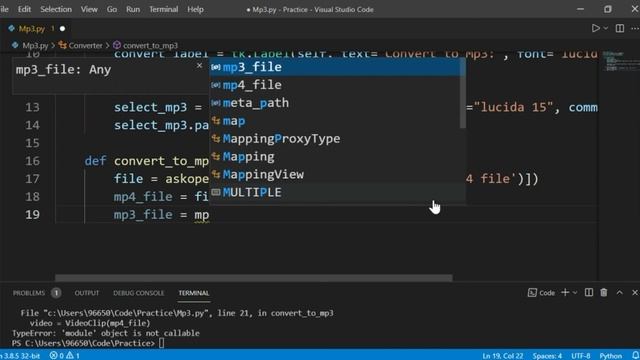
Task: Switch to the TERMINAL tab
Action: pyautogui.click(x=194, y=293)
